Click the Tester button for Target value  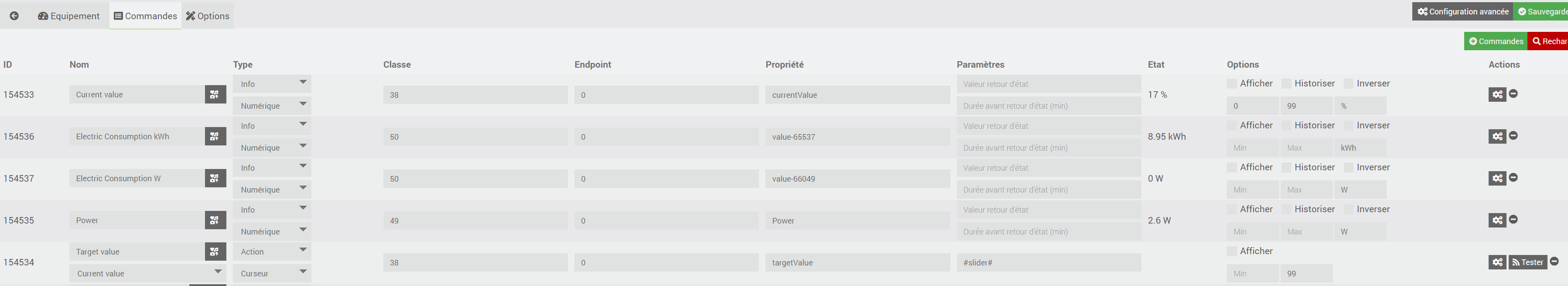click(1527, 262)
